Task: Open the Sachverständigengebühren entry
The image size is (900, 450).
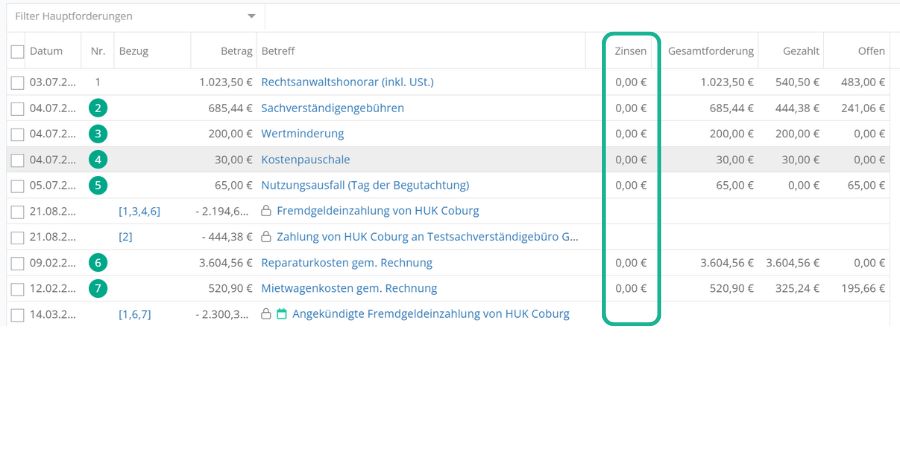Action: click(x=332, y=108)
